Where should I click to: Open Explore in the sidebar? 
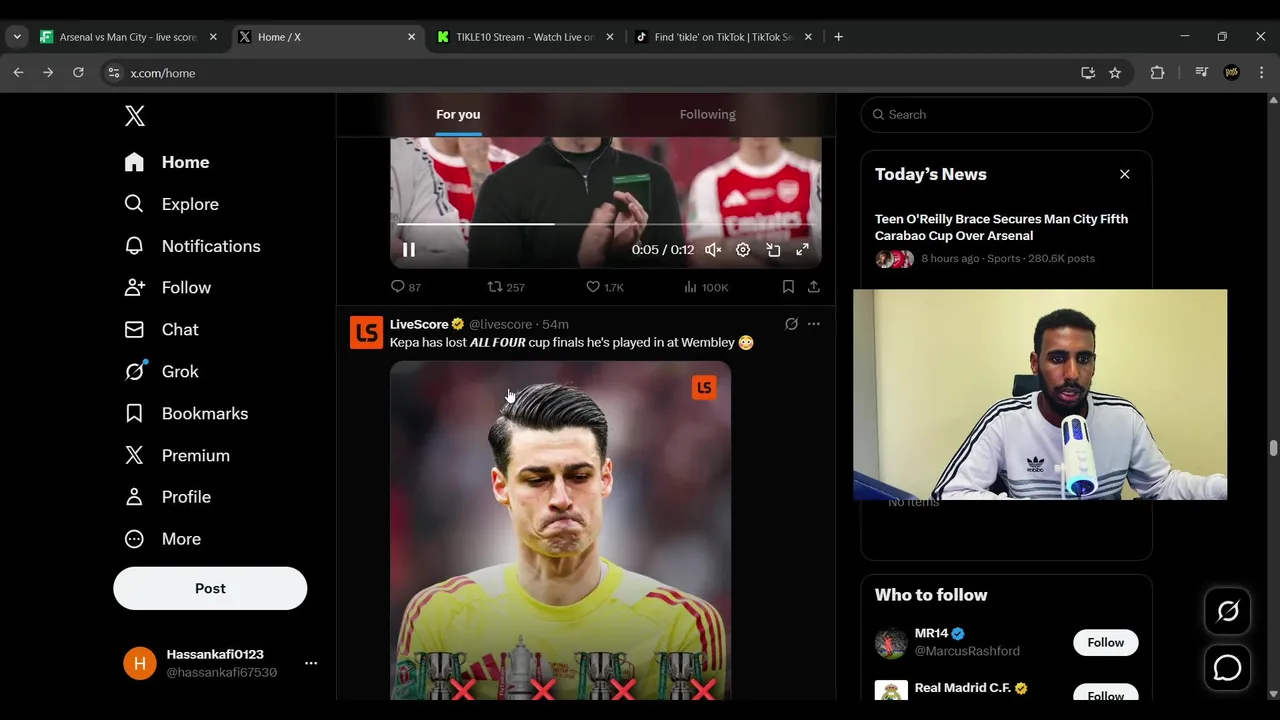(171, 204)
